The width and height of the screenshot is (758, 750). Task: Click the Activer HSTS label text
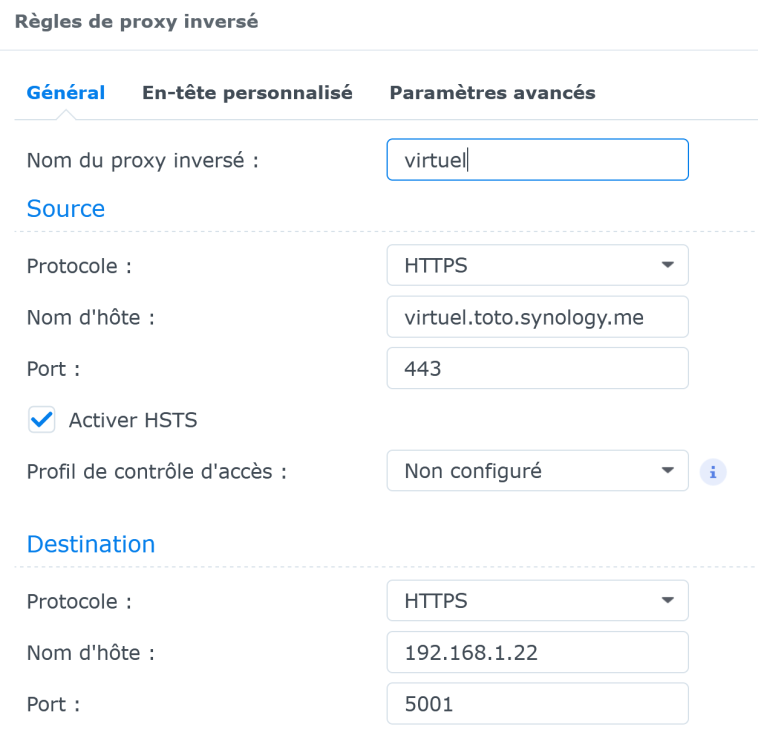(133, 420)
